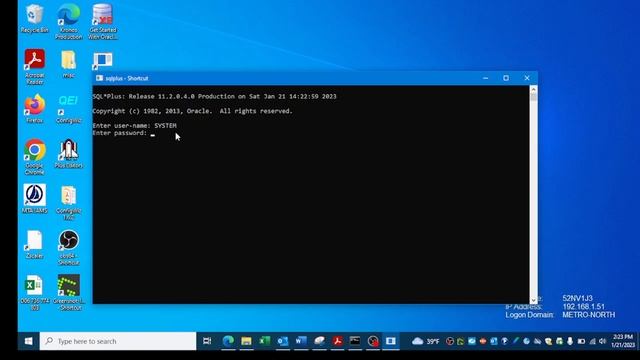Click the Windows Start button
The height and width of the screenshot is (360, 640).
[29, 341]
